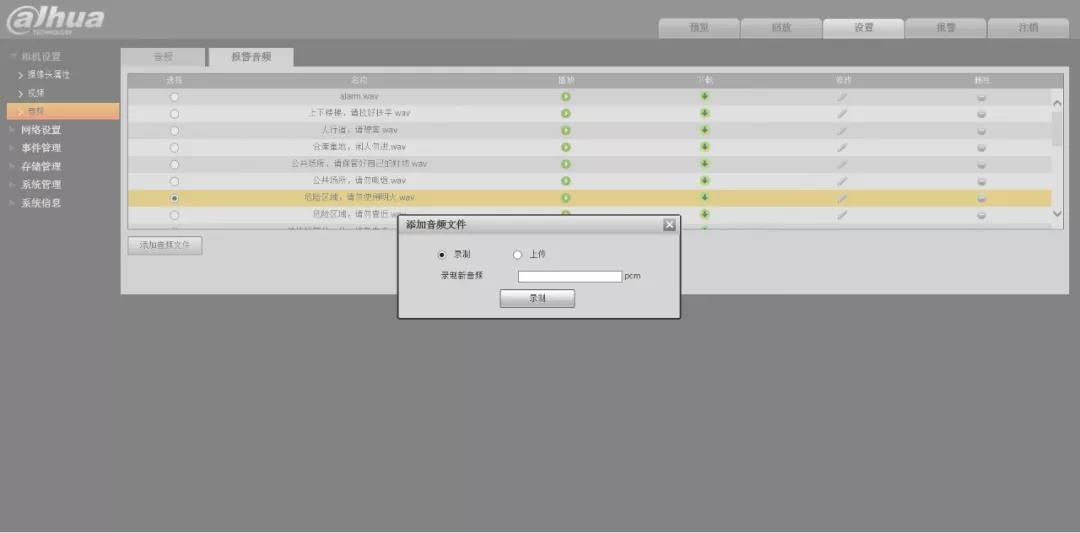Click the audio list scrollbar down arrow

click(x=1058, y=214)
